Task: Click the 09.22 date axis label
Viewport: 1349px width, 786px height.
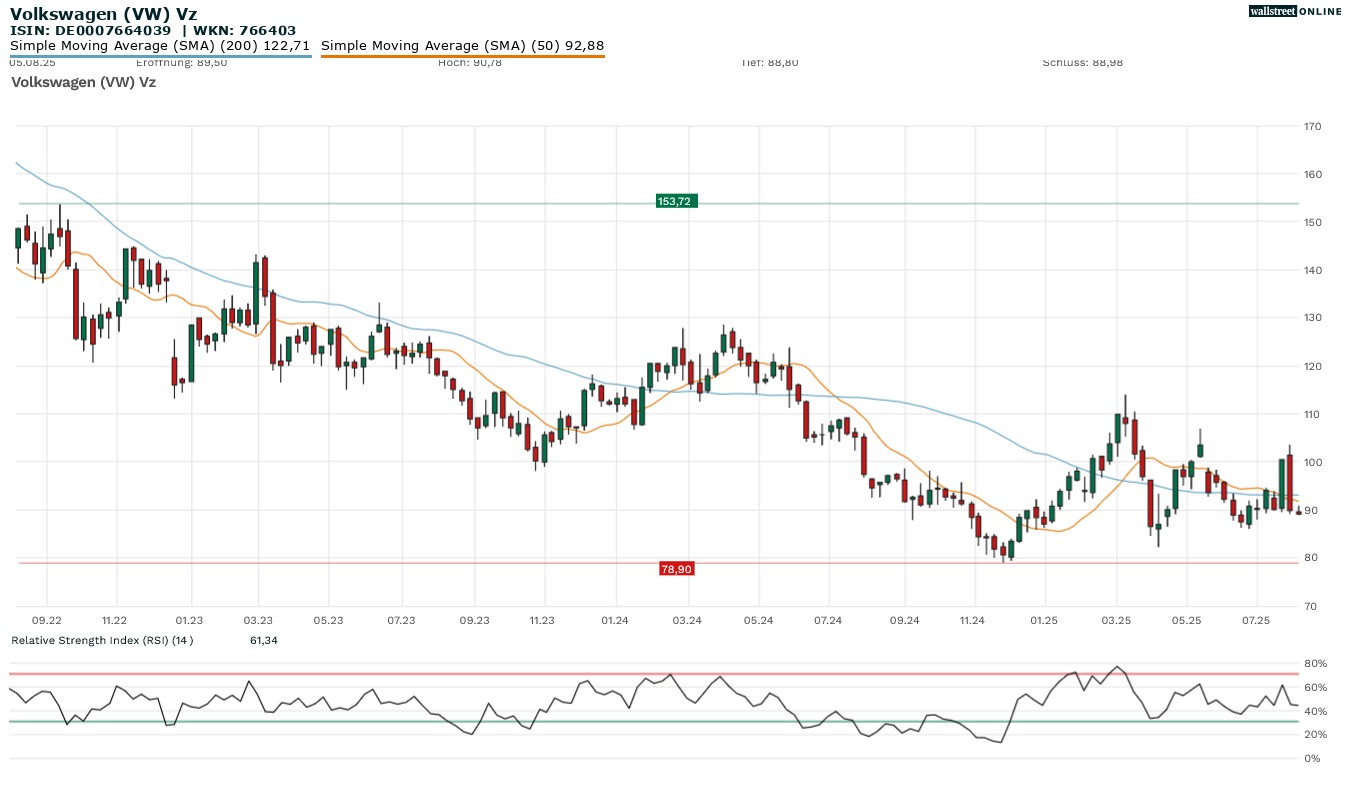Action: click(x=47, y=621)
